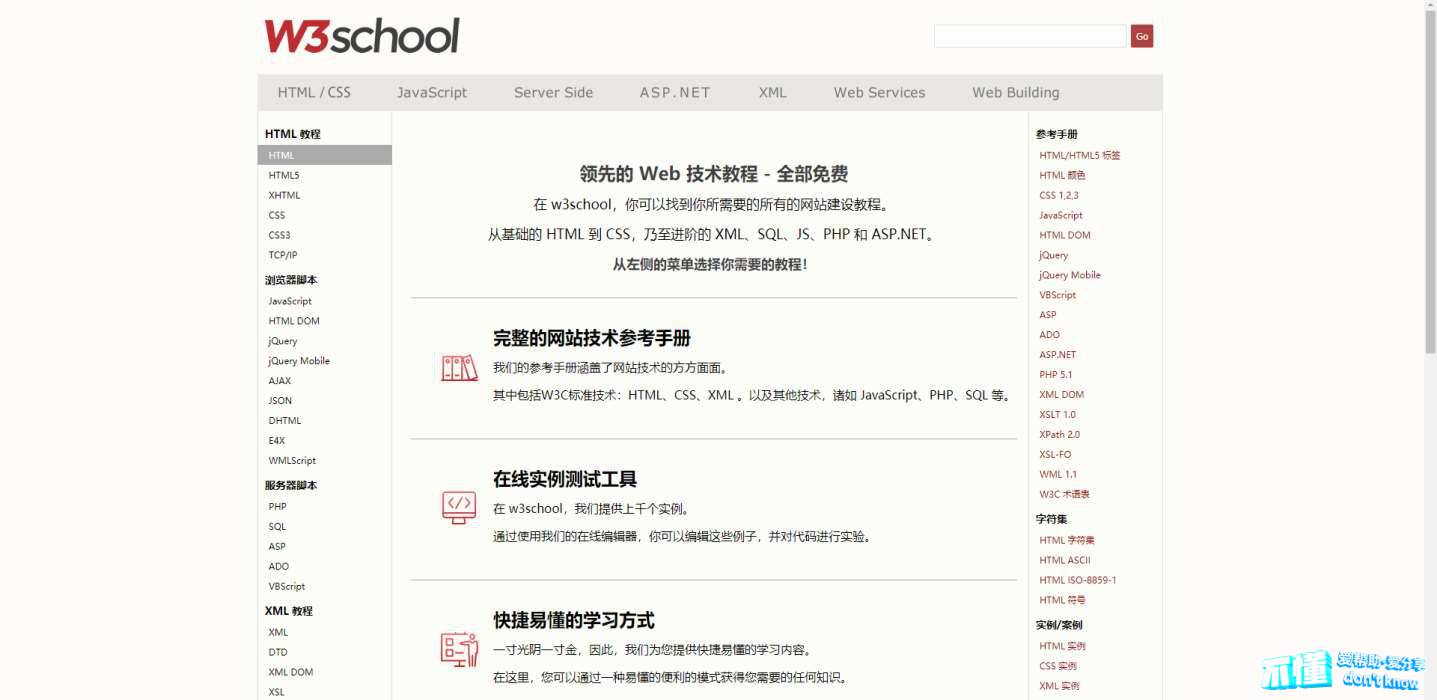This screenshot has height=700, width=1437.
Task: Open the HTML ISO-8859-1 link
Action: [x=1078, y=581]
